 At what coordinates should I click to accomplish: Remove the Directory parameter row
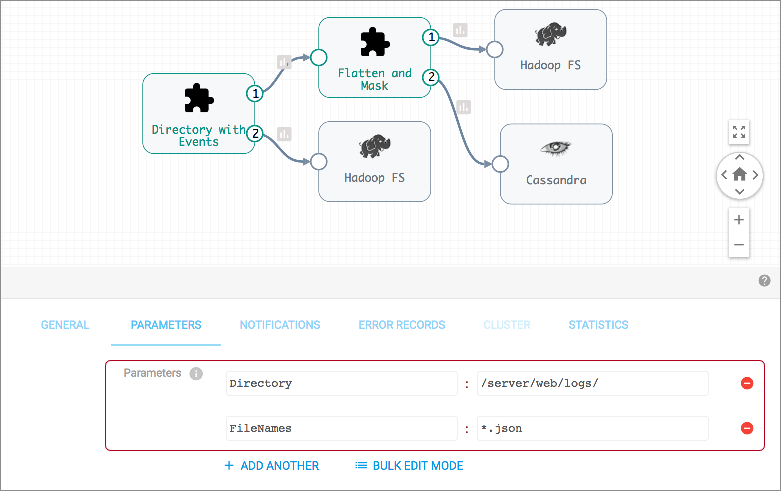746,383
